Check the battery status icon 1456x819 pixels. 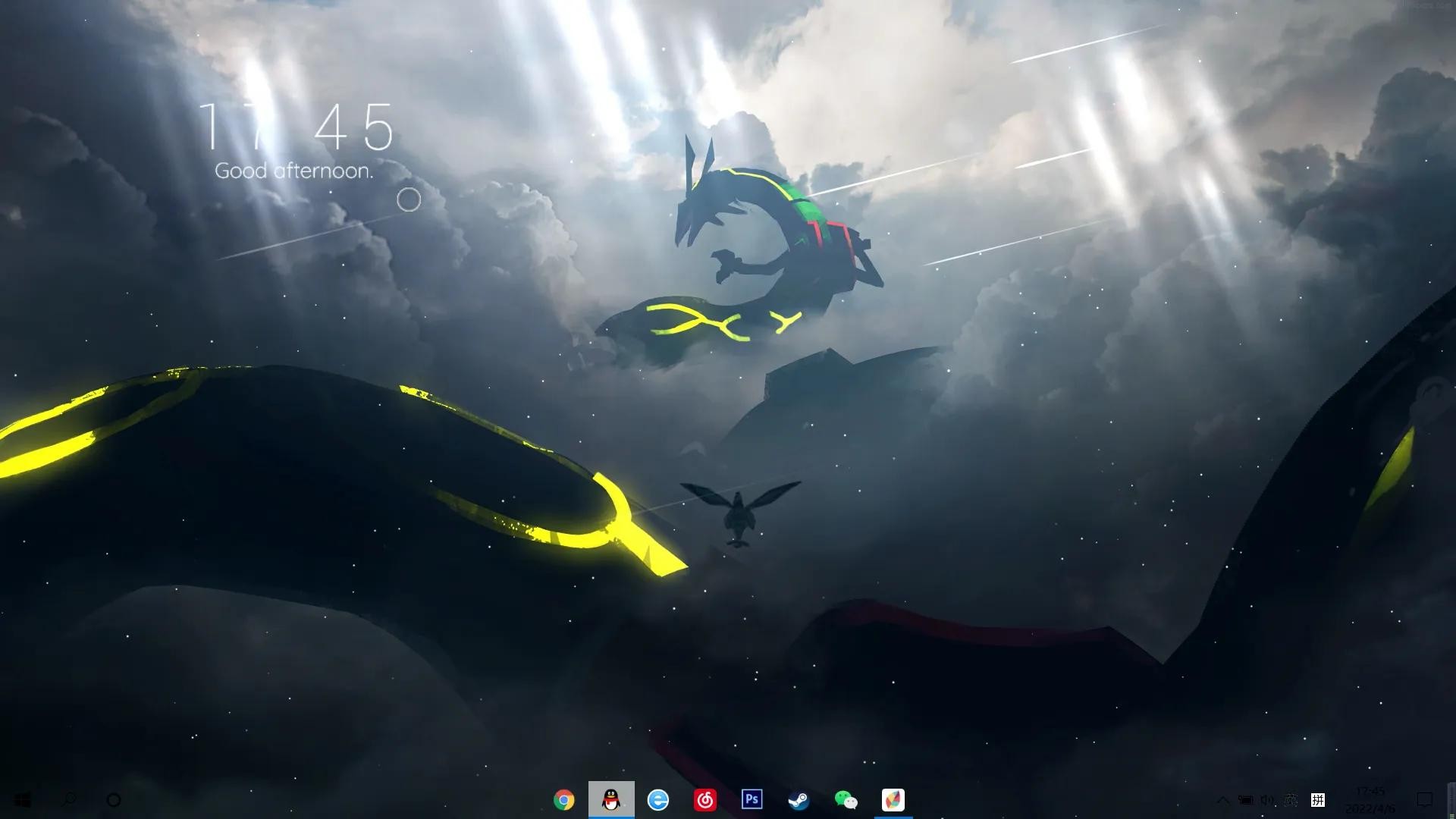click(1245, 800)
